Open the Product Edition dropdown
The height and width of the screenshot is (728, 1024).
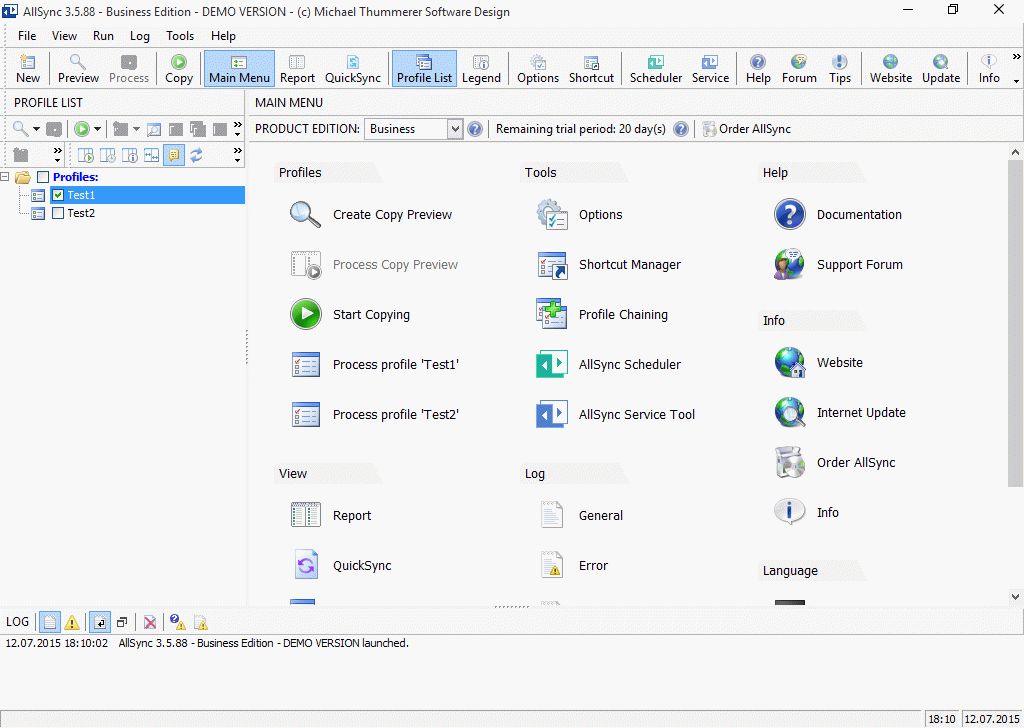pos(455,128)
